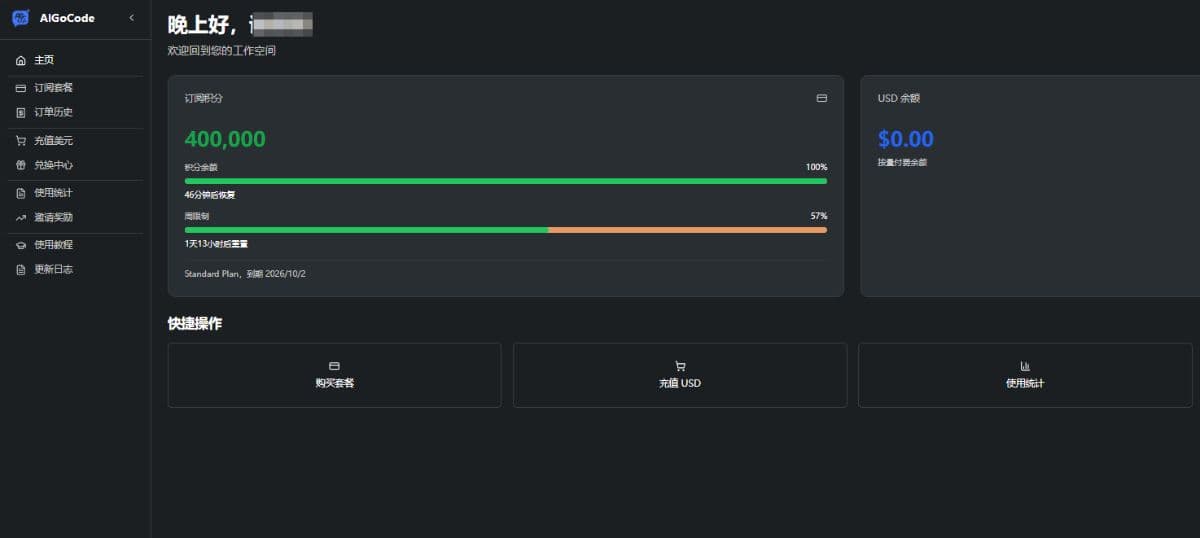Click the AIGoCode logo icon

pyautogui.click(x=20, y=18)
